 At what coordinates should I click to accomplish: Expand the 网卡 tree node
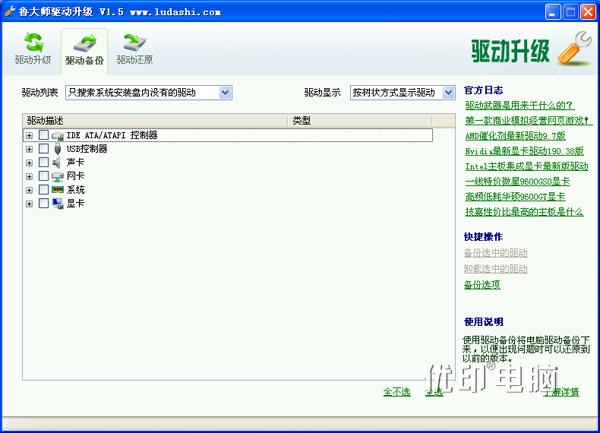point(29,177)
